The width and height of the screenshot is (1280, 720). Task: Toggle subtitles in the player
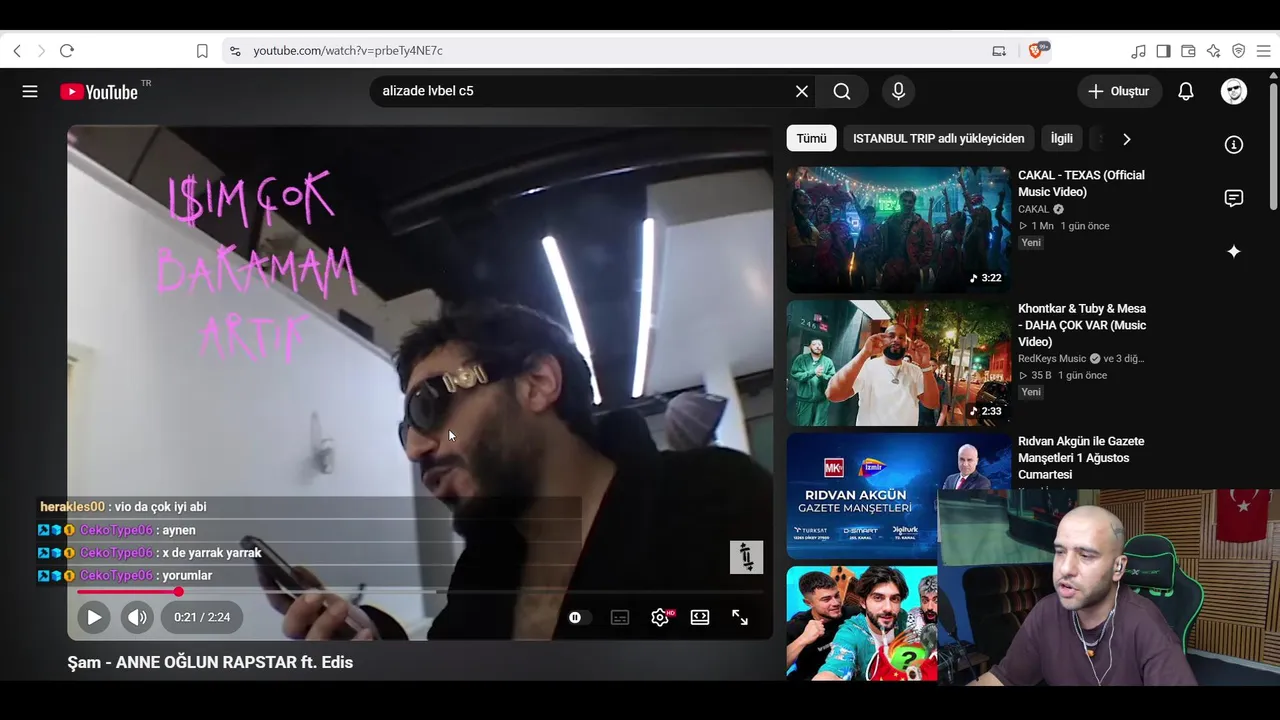pos(620,618)
